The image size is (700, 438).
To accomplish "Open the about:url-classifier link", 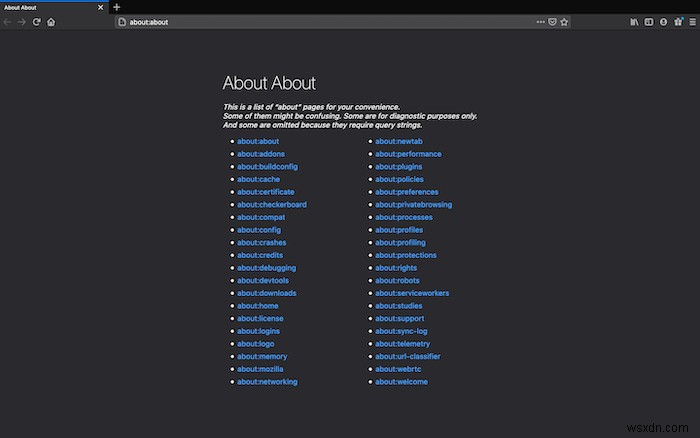I will pos(408,357).
